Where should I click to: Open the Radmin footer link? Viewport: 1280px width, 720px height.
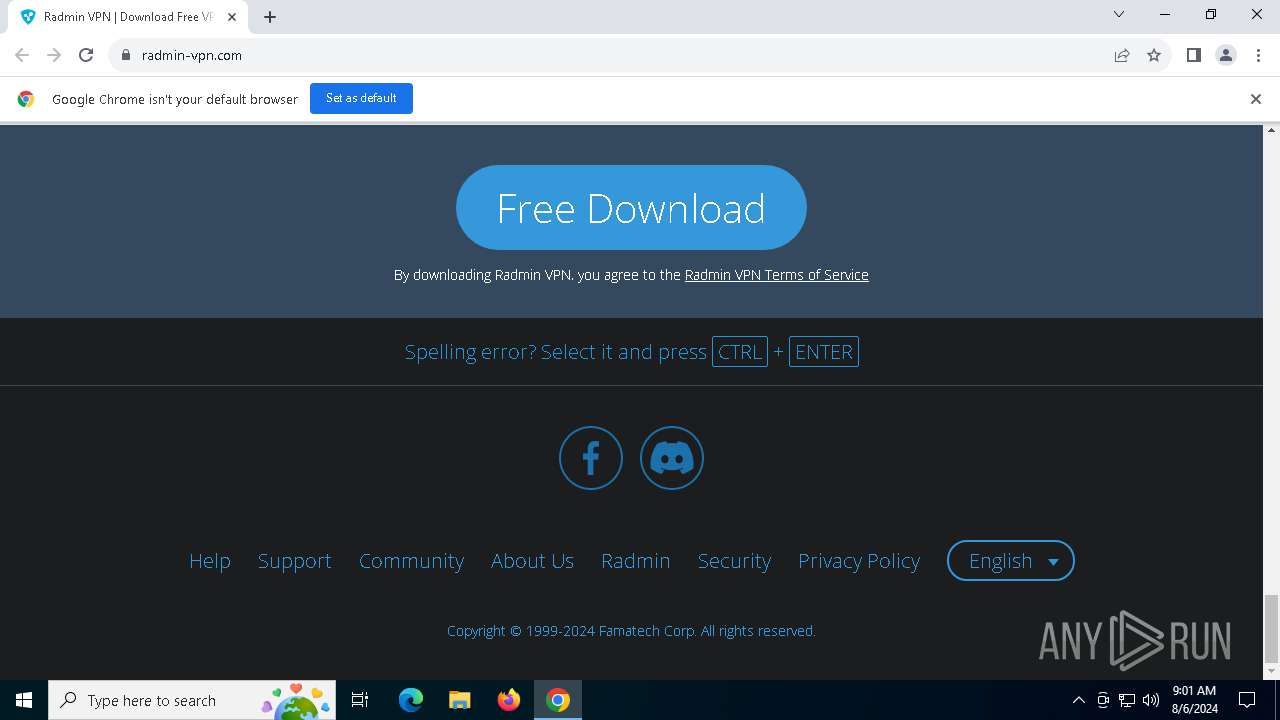tap(636, 561)
